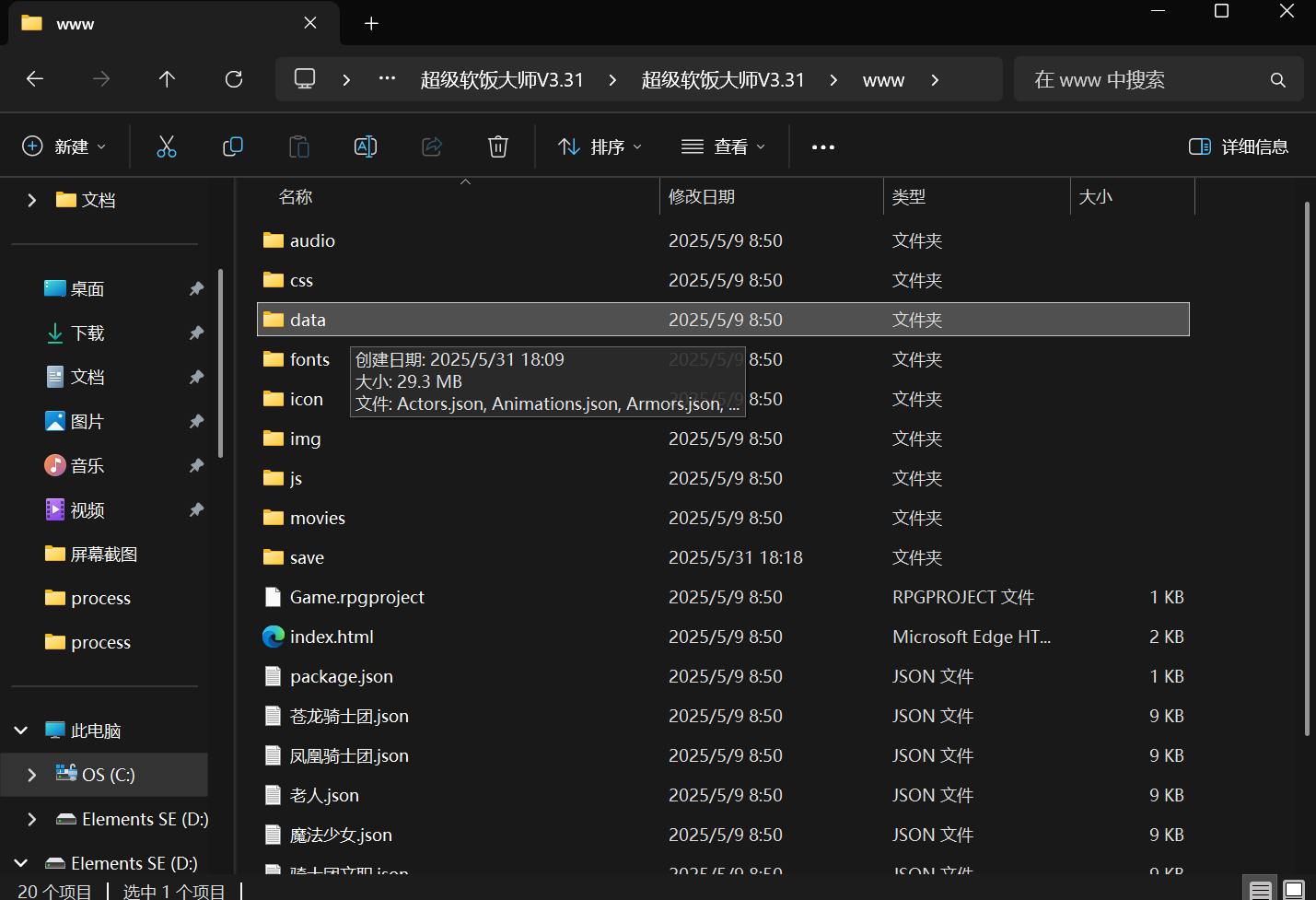Image resolution: width=1316 pixels, height=900 pixels.
Task: Click the Delete trash can icon
Action: pos(498,146)
